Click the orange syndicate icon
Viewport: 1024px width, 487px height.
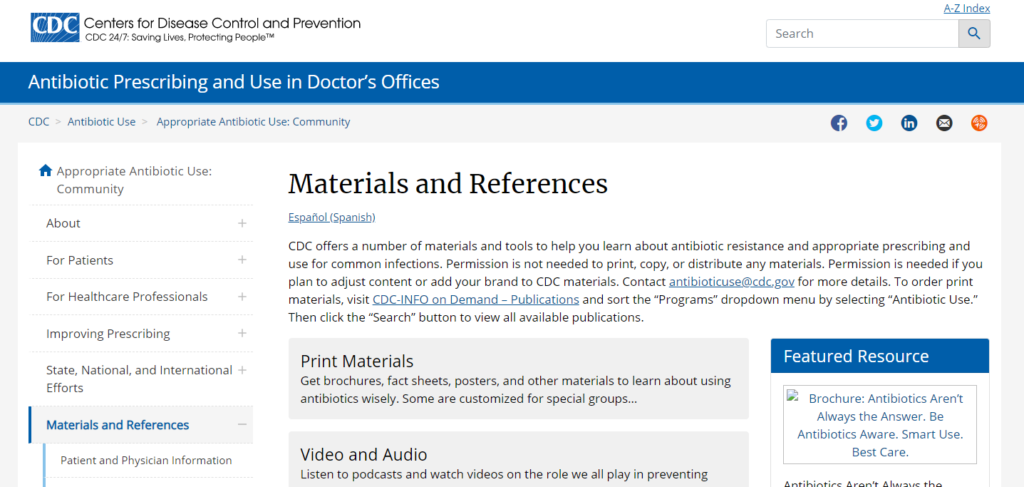coord(979,123)
